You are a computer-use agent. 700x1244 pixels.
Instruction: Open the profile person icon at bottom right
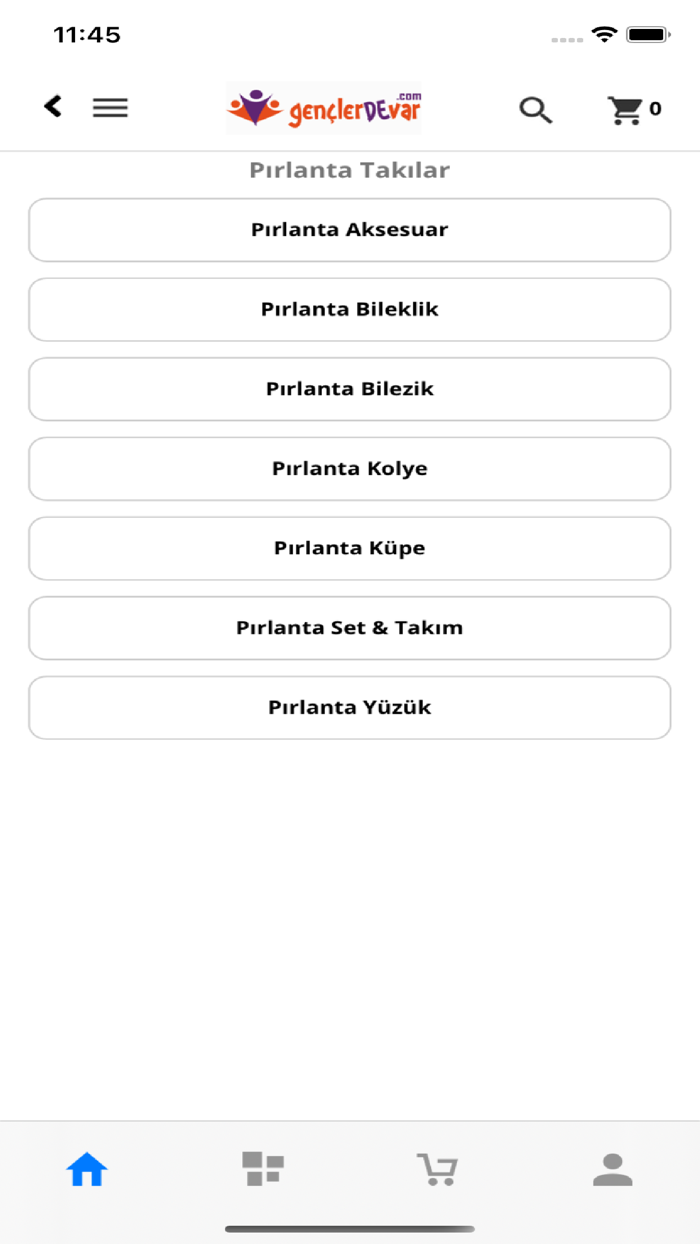613,1166
